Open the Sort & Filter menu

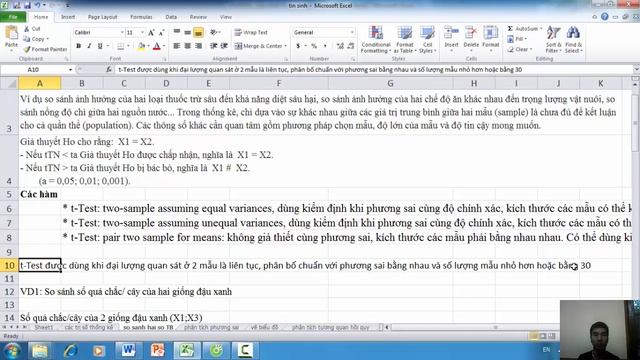pos(553,39)
